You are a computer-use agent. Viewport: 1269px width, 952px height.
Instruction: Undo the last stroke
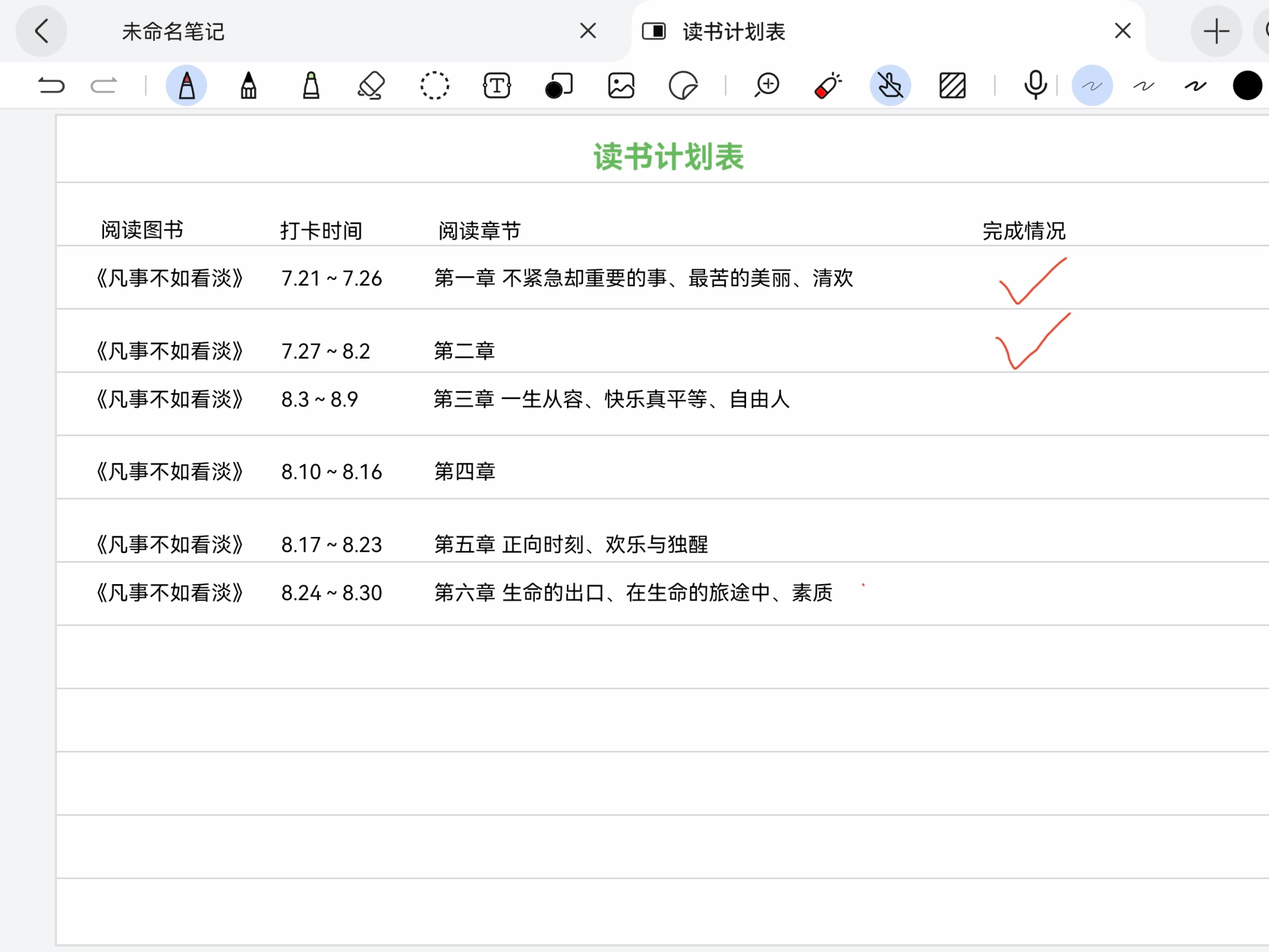[x=51, y=85]
